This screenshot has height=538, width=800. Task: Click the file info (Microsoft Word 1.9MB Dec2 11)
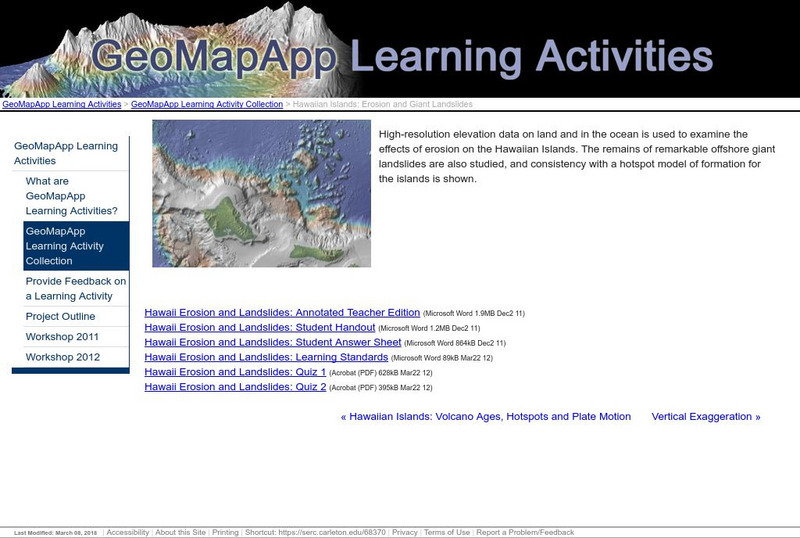474,313
